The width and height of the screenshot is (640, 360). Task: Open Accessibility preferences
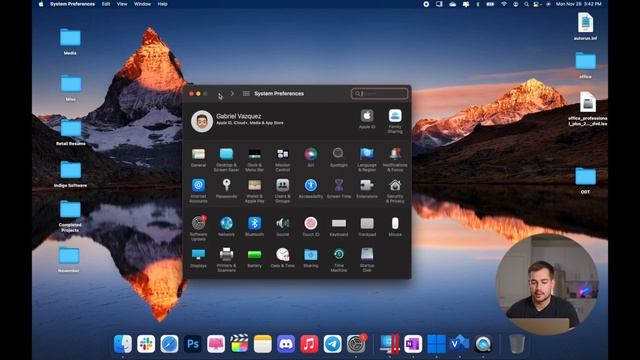(311, 189)
